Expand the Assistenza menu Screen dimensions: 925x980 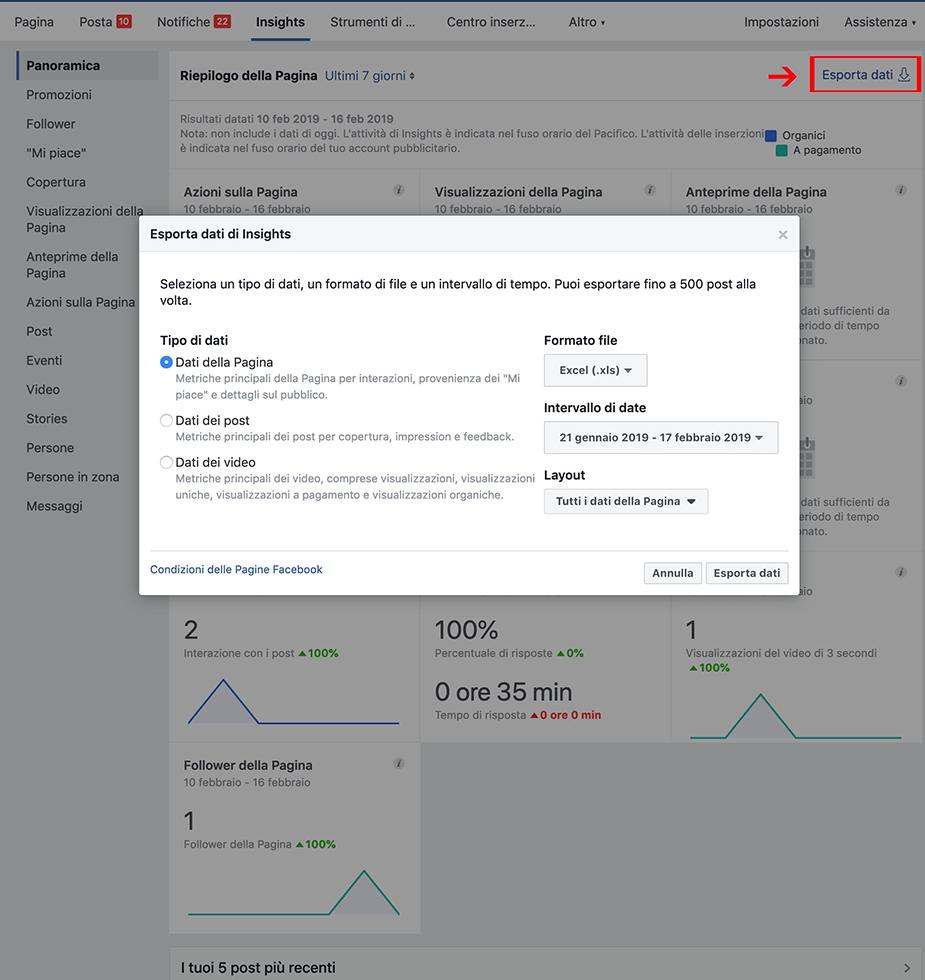[880, 22]
